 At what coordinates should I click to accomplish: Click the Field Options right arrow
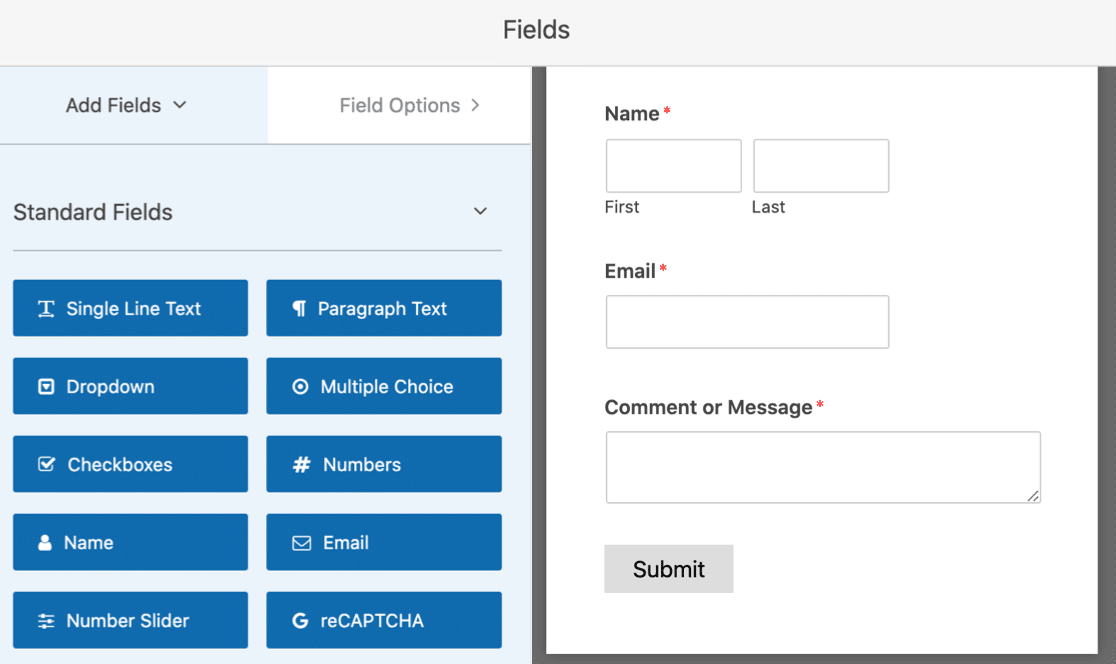[x=475, y=105]
